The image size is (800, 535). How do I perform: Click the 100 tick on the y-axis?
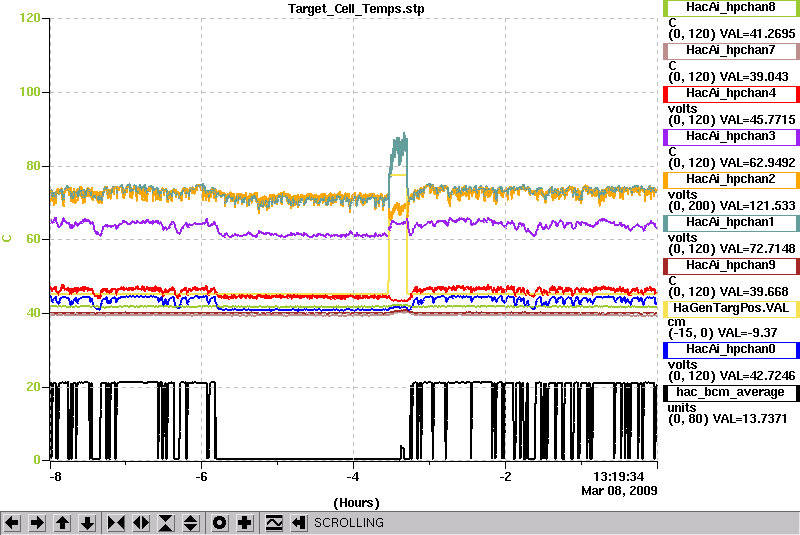pyautogui.click(x=30, y=92)
